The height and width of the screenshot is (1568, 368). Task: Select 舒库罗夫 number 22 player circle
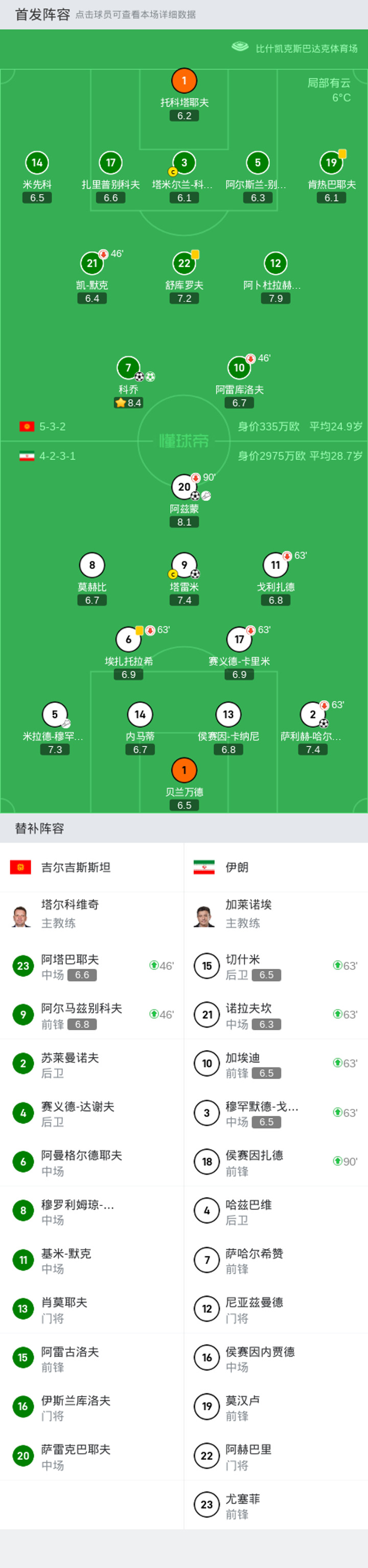184,263
